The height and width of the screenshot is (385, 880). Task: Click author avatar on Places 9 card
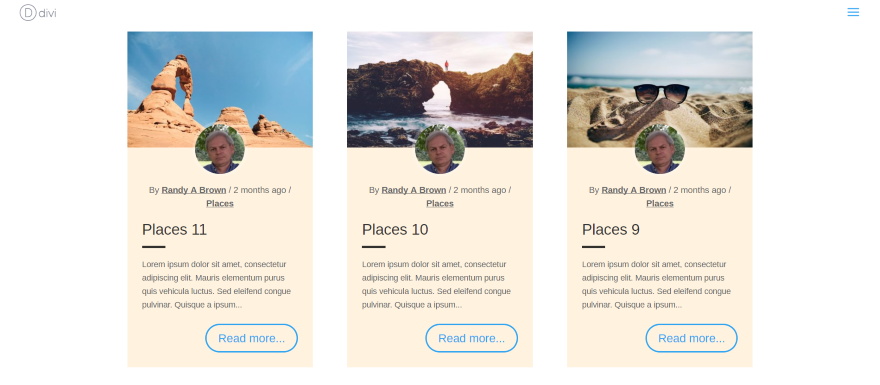660,149
